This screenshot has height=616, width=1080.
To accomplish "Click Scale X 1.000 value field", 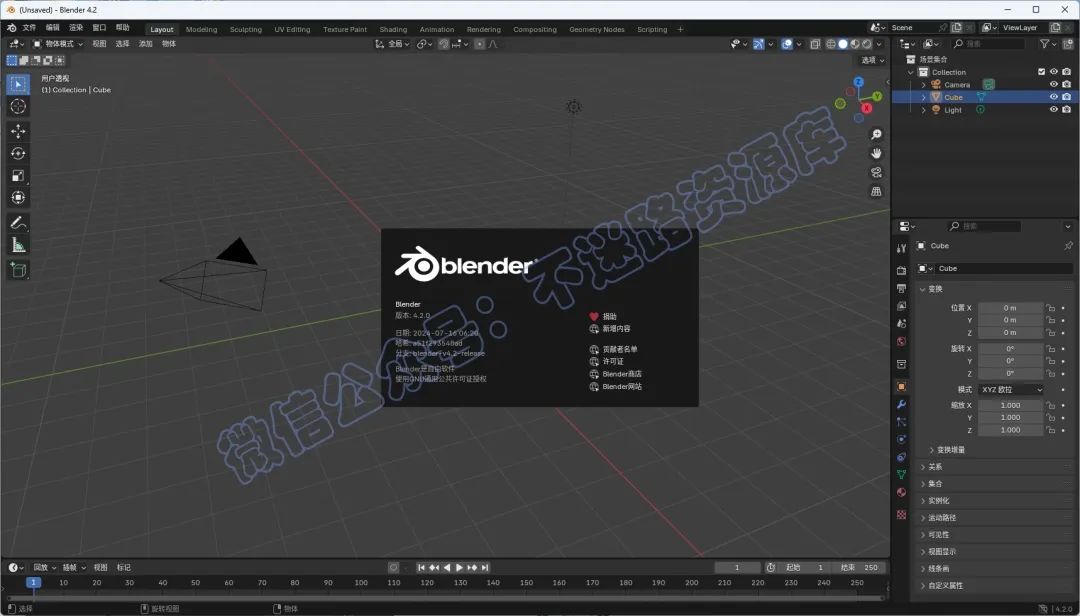I will (x=1010, y=405).
